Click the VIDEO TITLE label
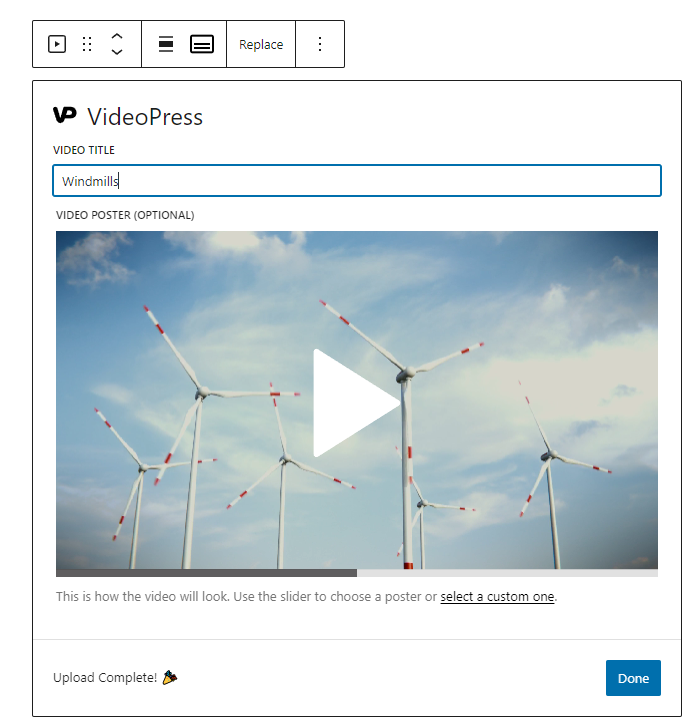 click(84, 150)
